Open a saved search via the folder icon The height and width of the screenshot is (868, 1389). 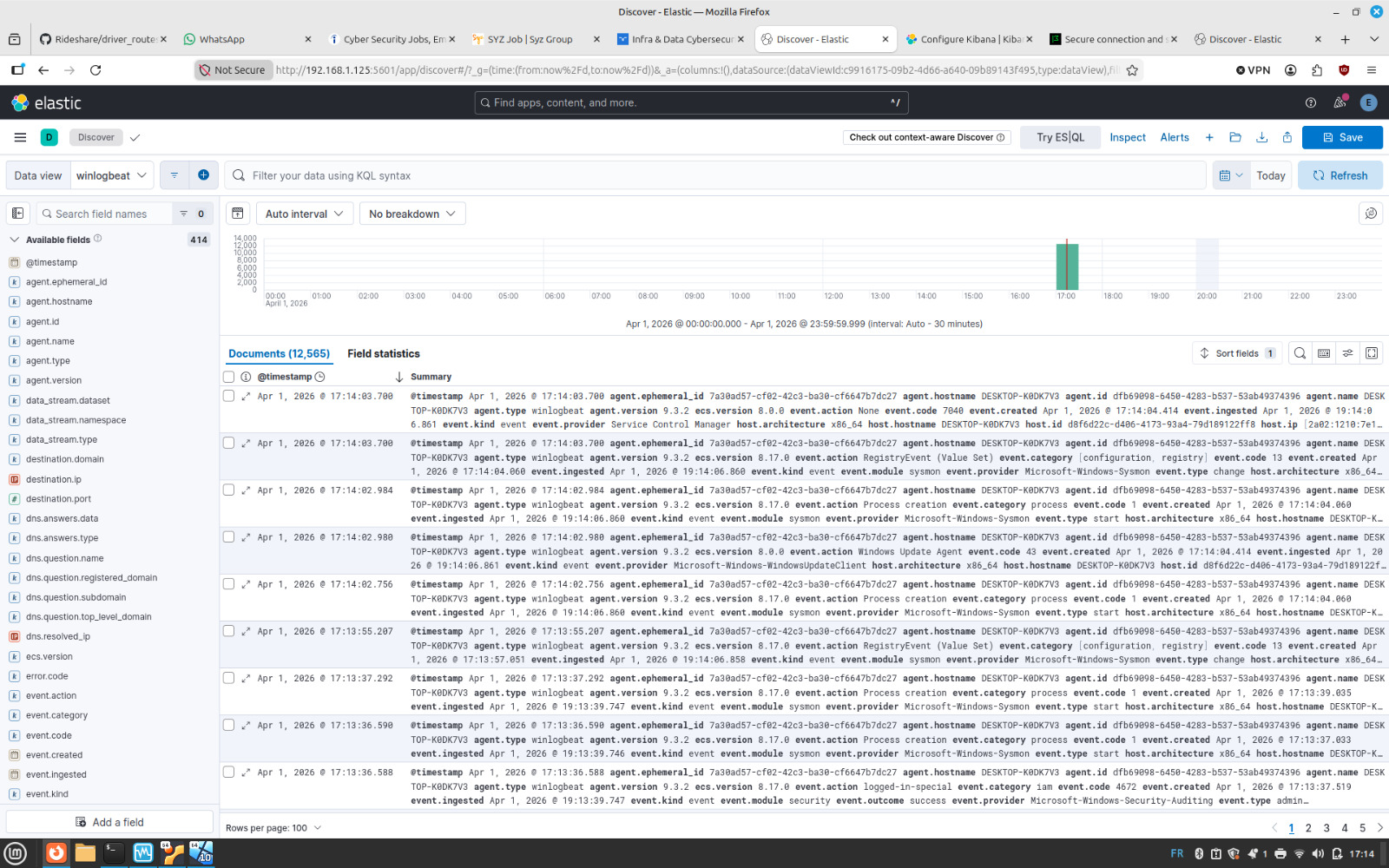pos(1235,136)
